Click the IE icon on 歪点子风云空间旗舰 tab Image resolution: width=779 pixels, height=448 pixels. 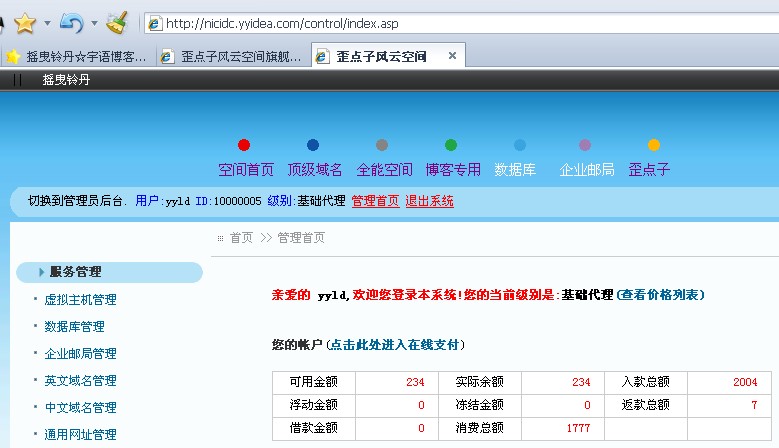pos(166,57)
